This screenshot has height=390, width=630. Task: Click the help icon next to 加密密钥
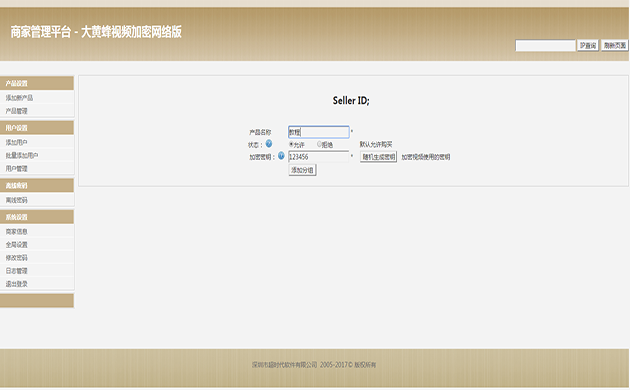click(281, 156)
